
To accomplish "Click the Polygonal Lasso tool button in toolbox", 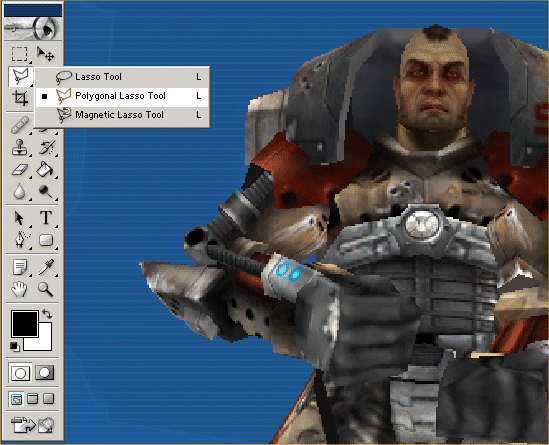I will point(20,77).
